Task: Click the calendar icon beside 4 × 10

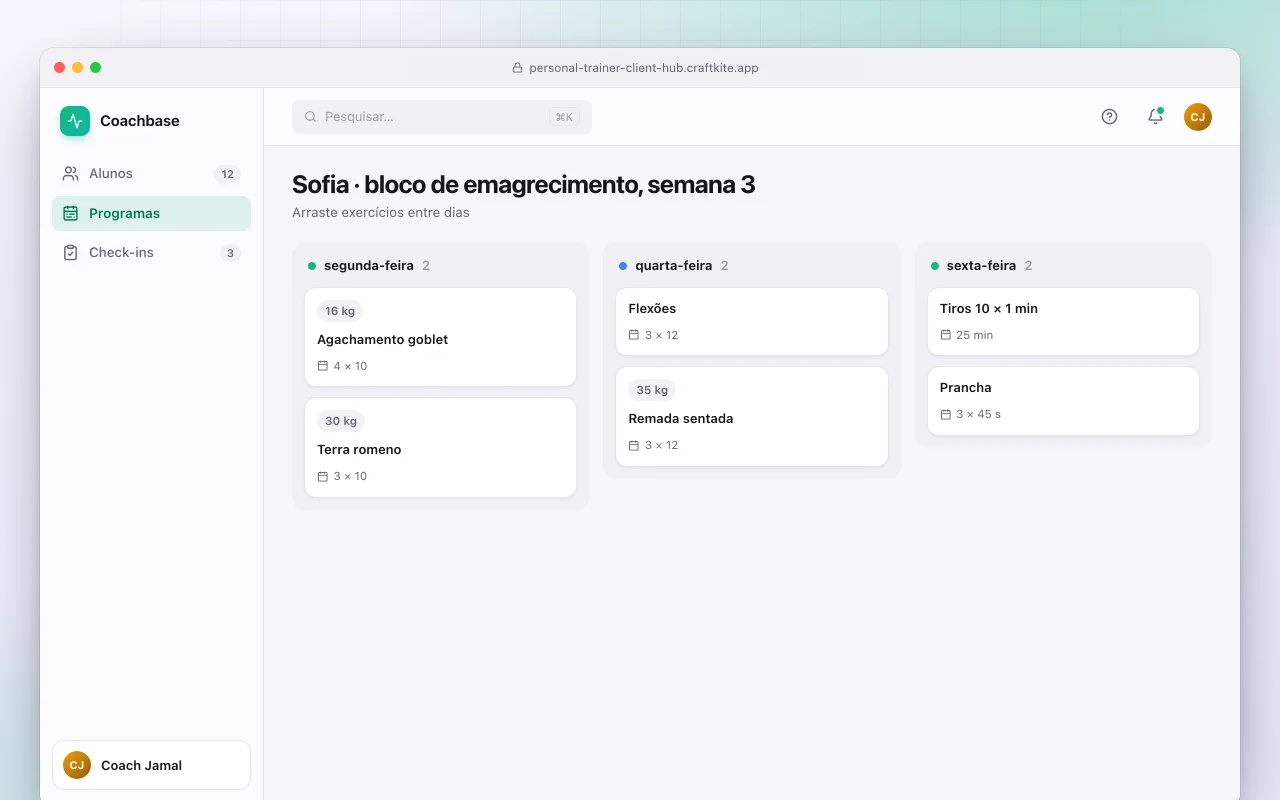Action: 322,366
